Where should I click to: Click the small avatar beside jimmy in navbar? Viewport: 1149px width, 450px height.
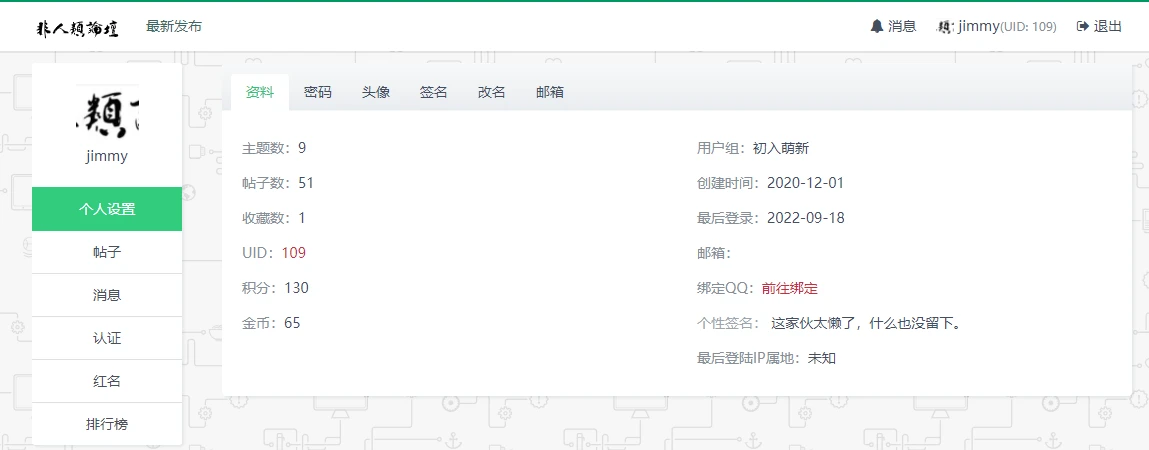[x=944, y=27]
